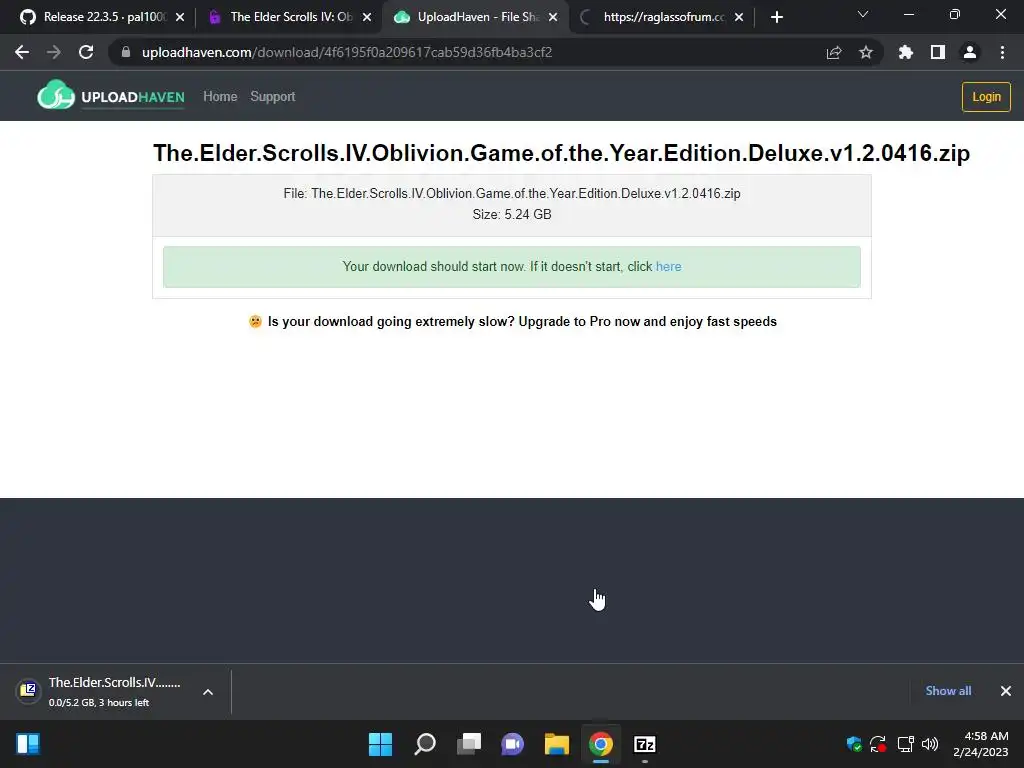Bookmark this page with the star icon
1024x768 pixels.
pyautogui.click(x=866, y=52)
